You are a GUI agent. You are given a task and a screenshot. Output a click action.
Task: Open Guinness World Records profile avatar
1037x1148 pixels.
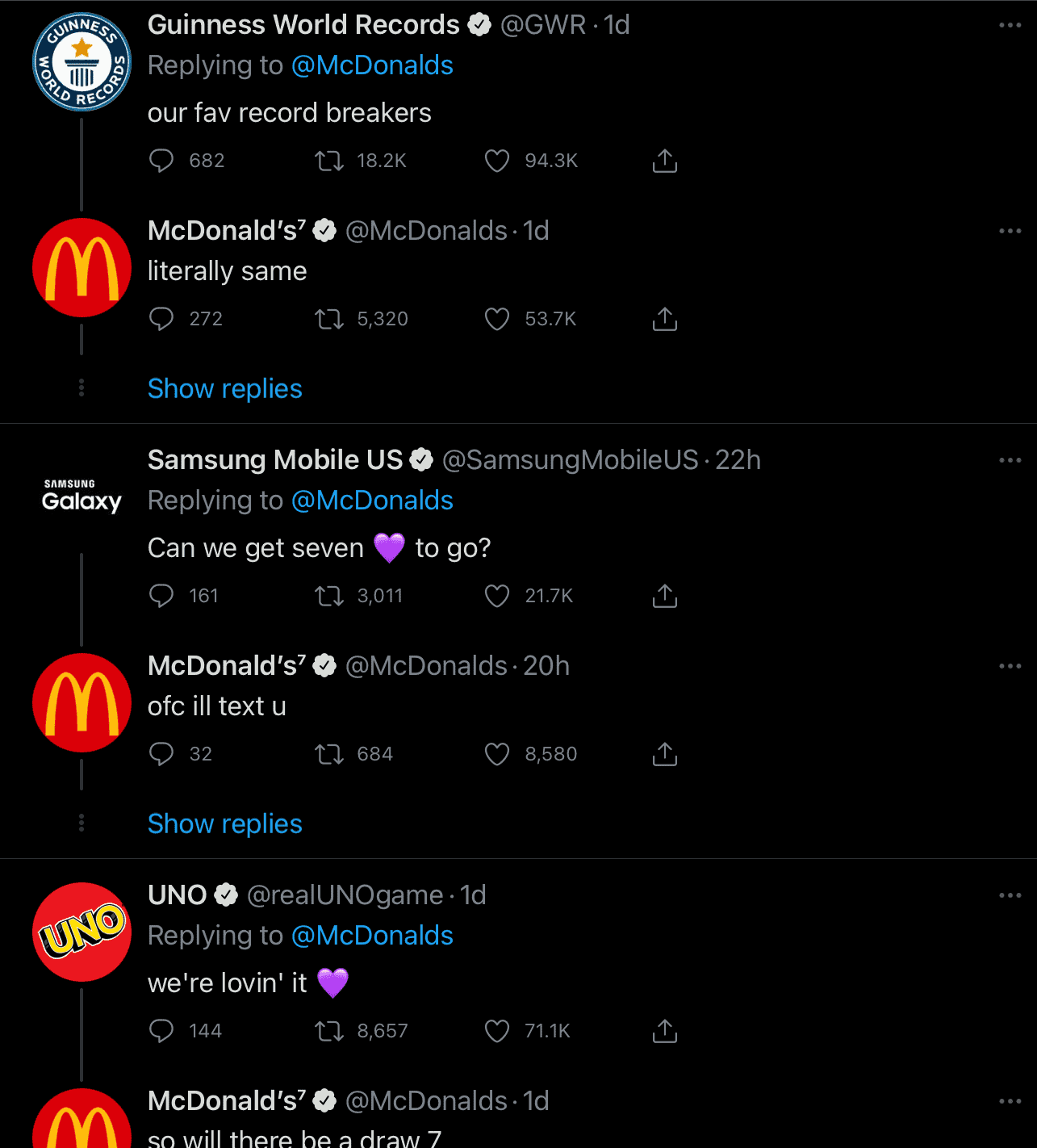click(82, 61)
